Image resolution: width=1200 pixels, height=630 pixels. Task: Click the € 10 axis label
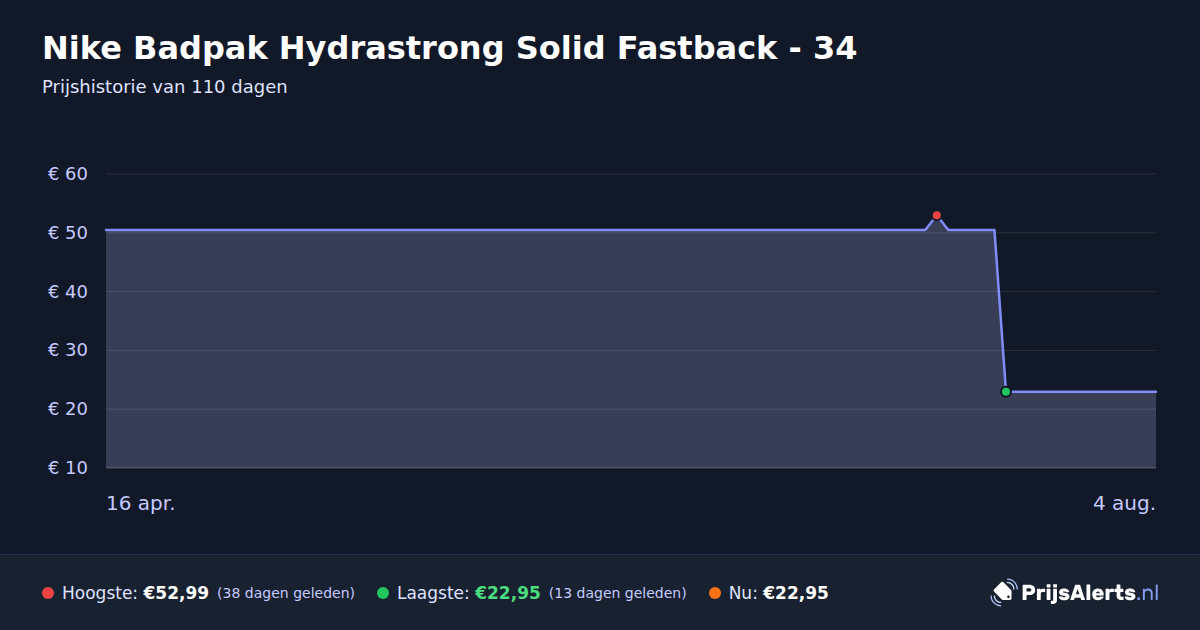pyautogui.click(x=68, y=468)
